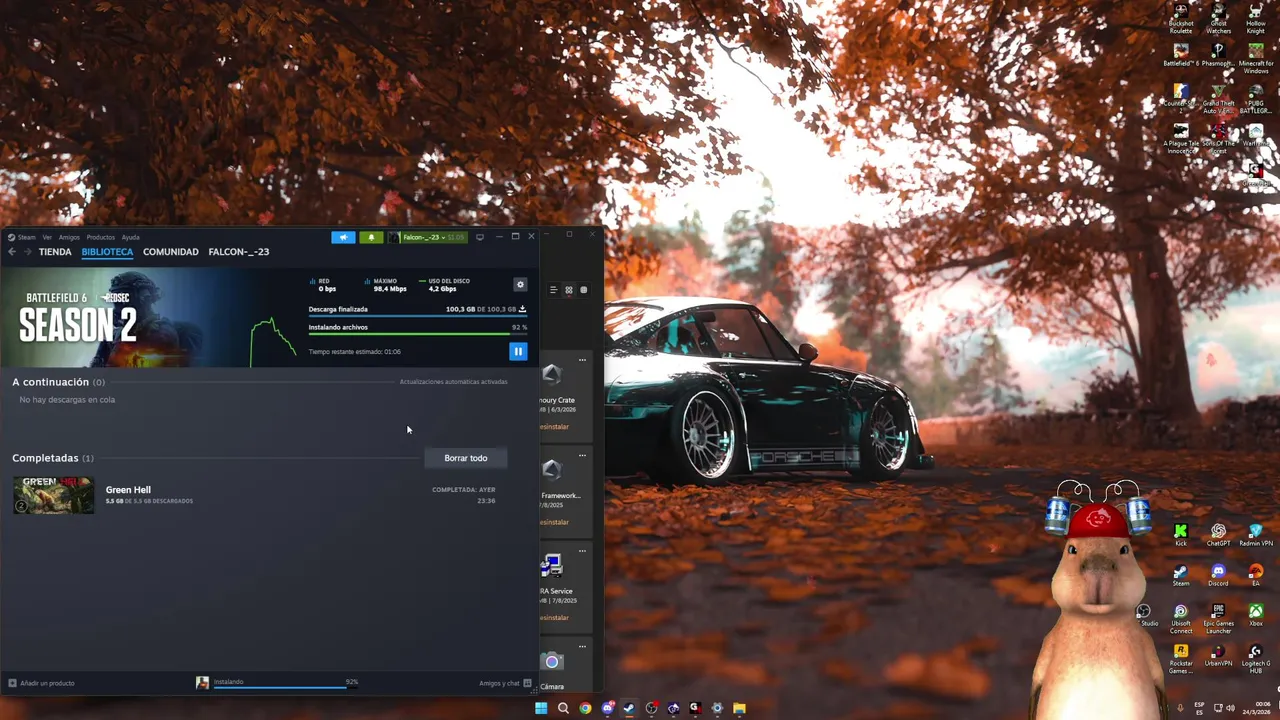1280x720 pixels.
Task: Open A Plague Tale Innocence desktop shortcut
Action: pos(1181,139)
